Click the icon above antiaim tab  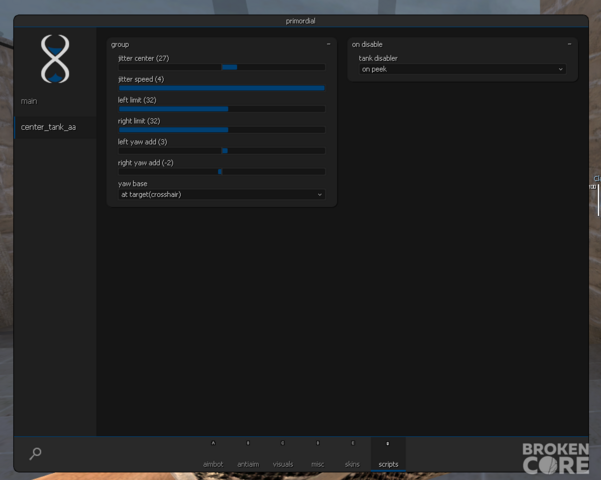[248, 443]
